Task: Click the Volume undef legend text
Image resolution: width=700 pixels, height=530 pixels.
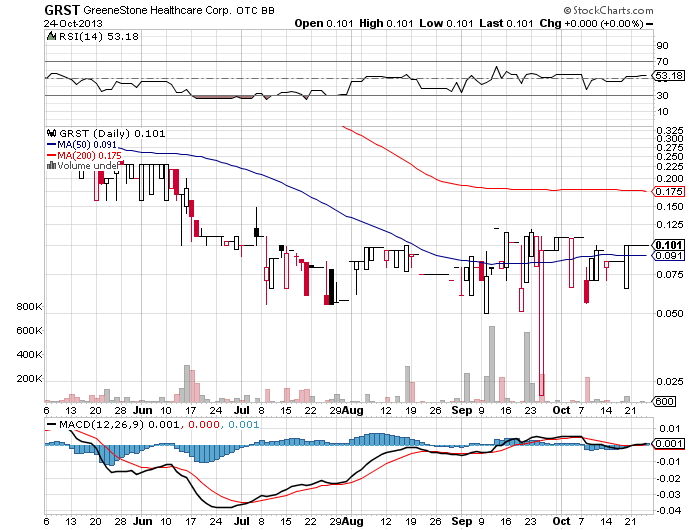Action: coord(88,166)
